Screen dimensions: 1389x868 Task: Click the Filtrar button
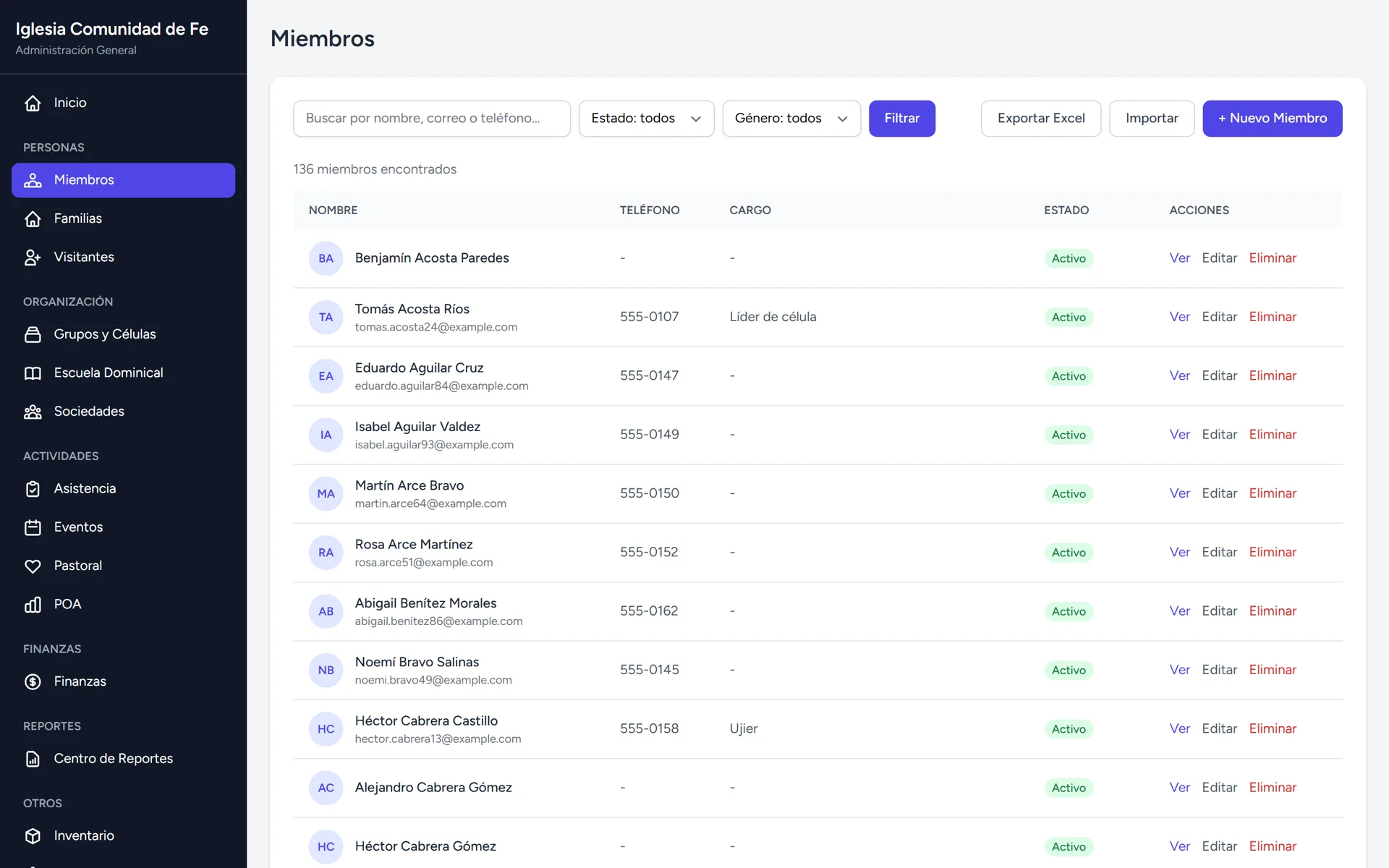pyautogui.click(x=901, y=119)
